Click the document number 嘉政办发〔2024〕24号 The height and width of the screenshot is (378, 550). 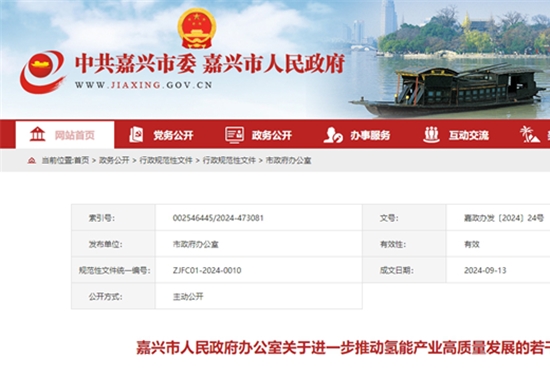pos(504,218)
